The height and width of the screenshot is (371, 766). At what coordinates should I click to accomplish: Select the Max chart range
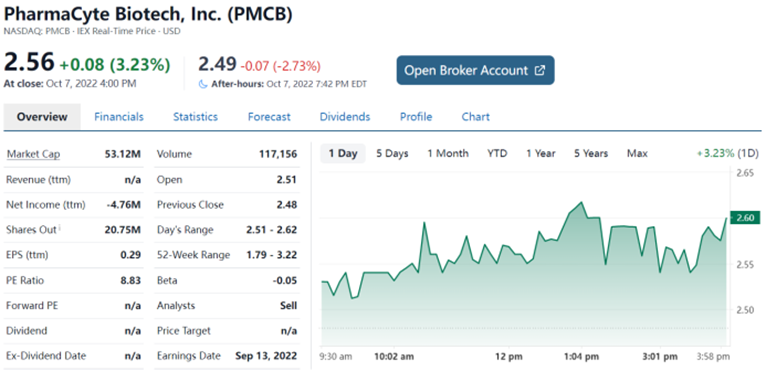pos(638,153)
